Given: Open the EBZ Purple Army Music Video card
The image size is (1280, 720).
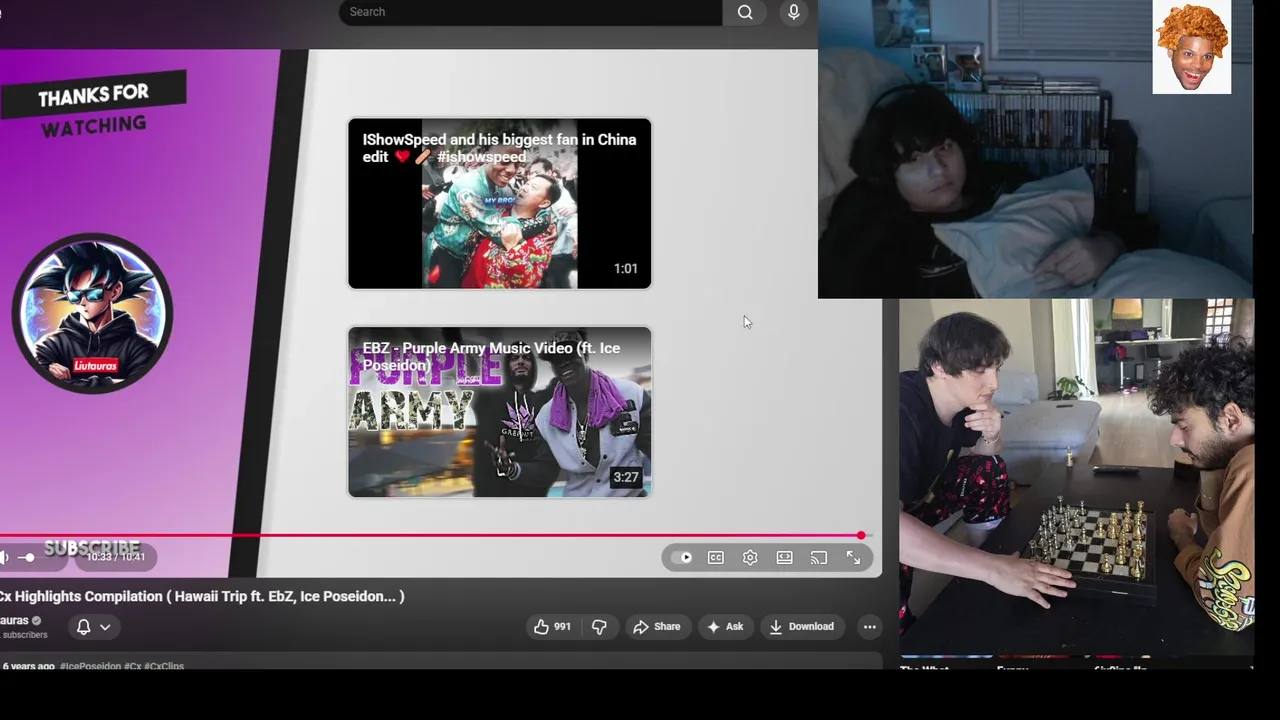Looking at the screenshot, I should pyautogui.click(x=499, y=412).
